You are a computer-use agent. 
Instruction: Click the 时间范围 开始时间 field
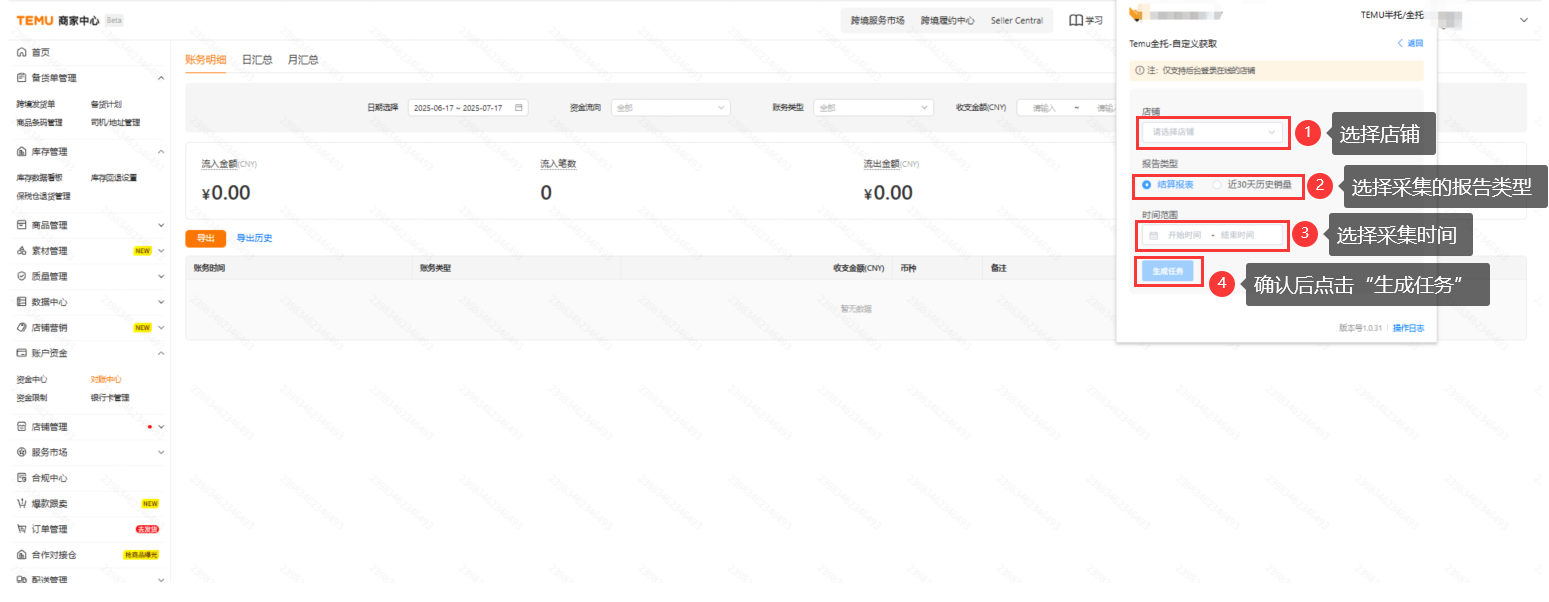[x=1183, y=235]
